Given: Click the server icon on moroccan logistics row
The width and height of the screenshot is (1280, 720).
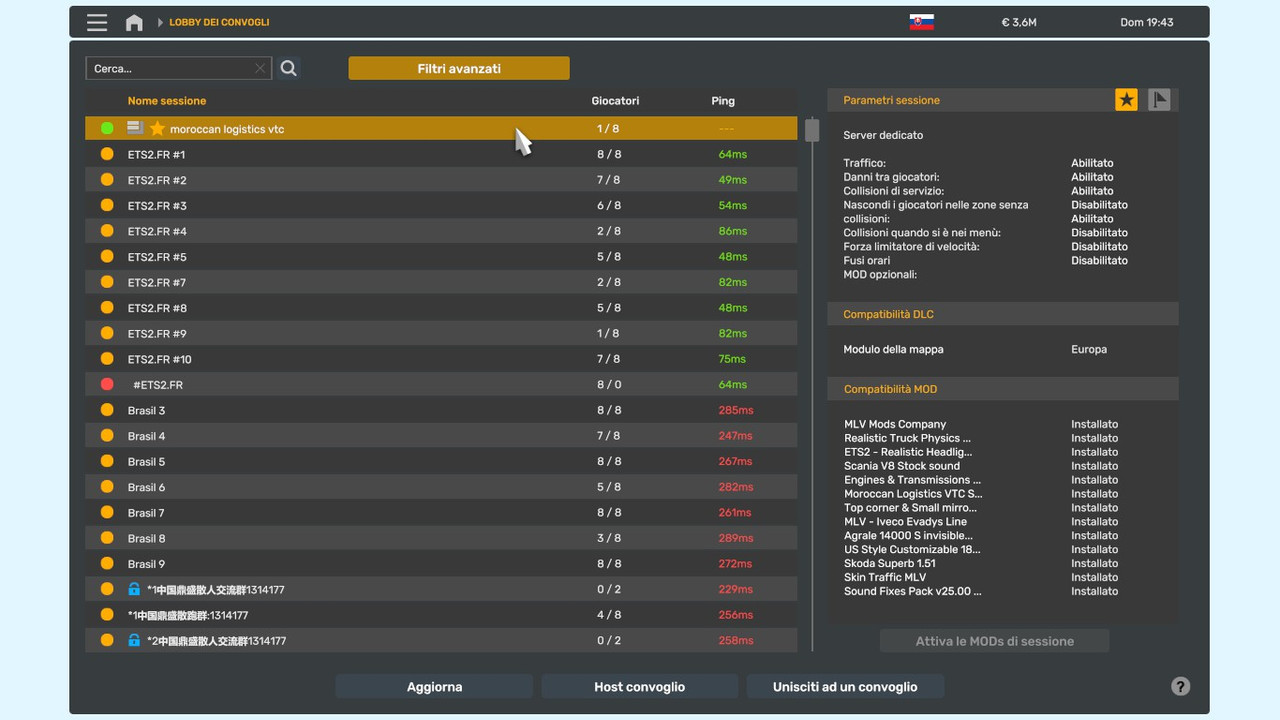Looking at the screenshot, I should [x=135, y=128].
